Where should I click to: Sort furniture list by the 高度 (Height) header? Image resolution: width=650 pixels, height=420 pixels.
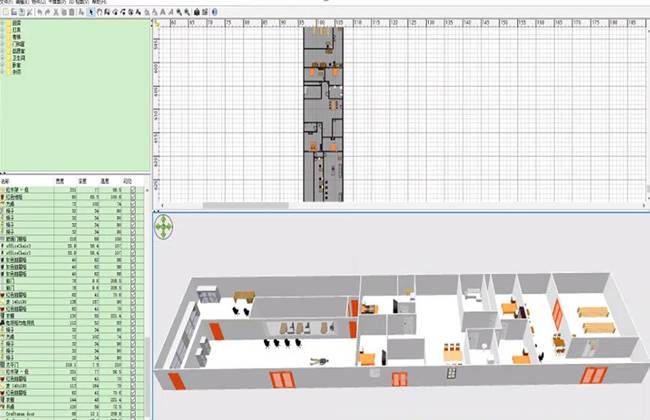point(105,181)
